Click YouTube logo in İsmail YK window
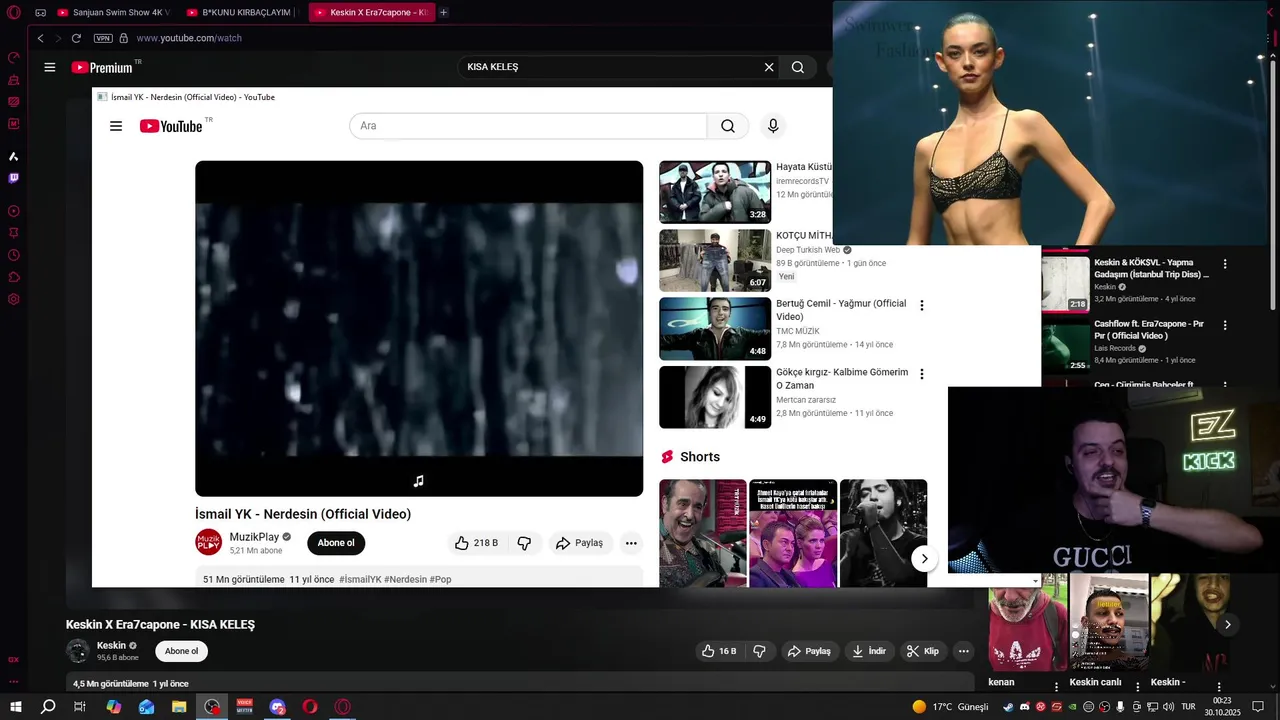Viewport: 1280px width, 720px height. [171, 126]
